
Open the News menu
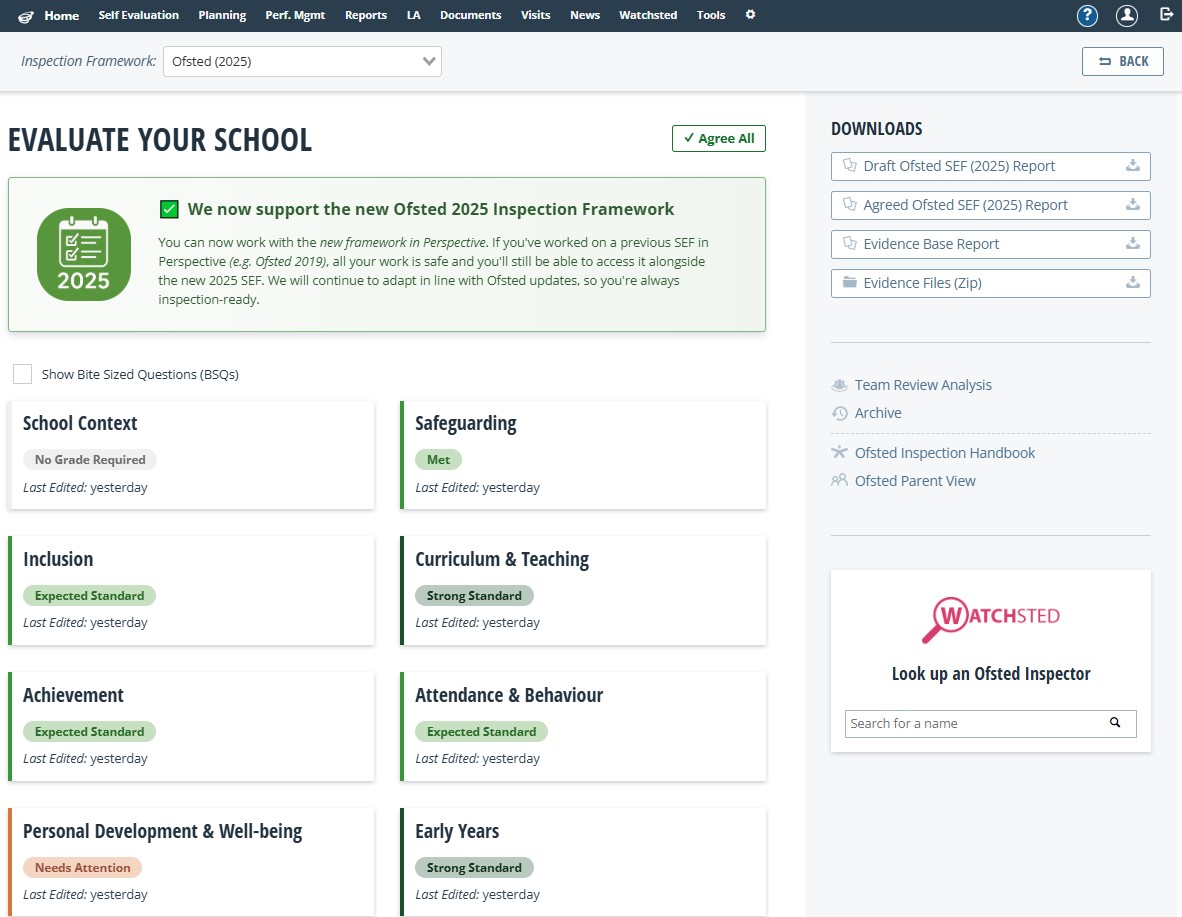(x=585, y=15)
